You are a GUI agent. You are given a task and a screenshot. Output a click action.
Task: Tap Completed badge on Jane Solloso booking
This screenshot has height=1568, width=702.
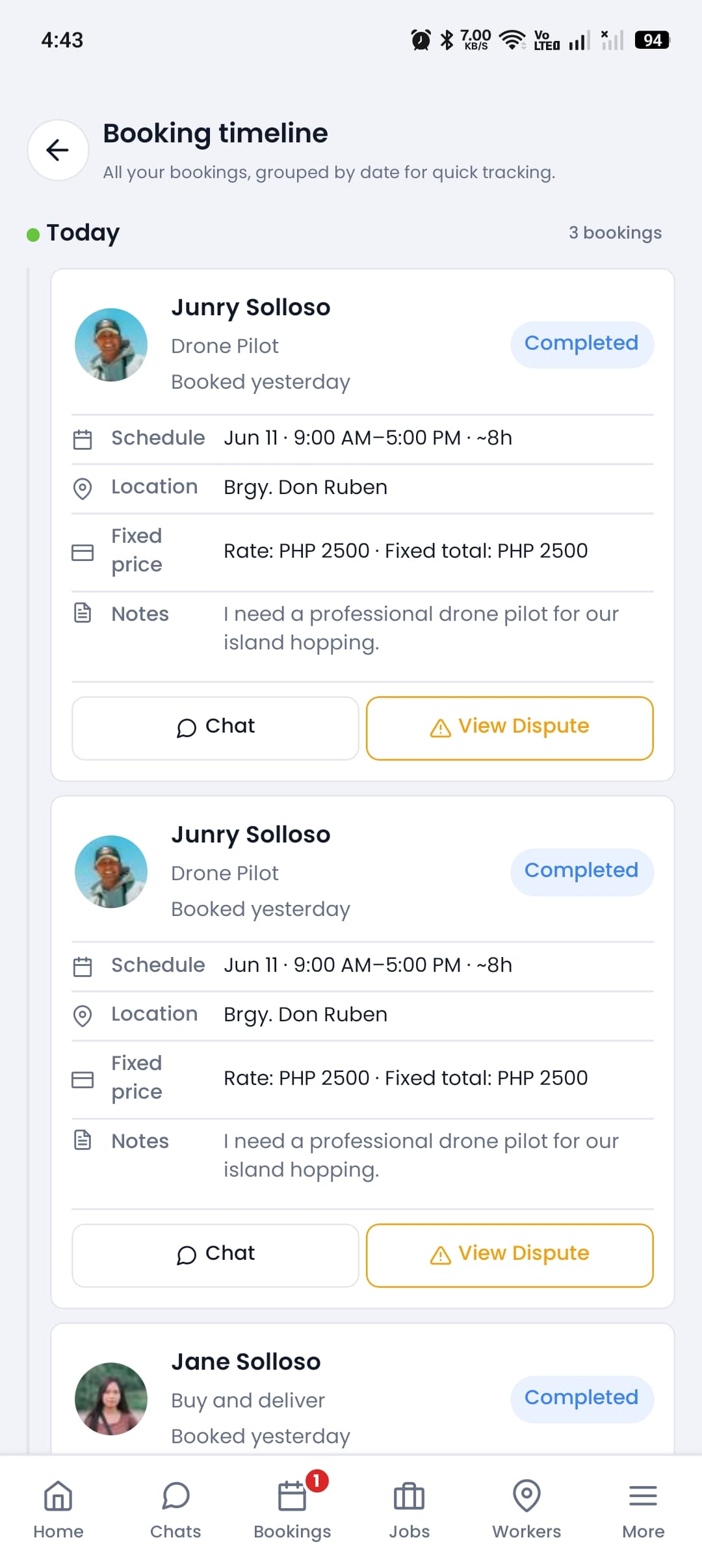point(582,1398)
